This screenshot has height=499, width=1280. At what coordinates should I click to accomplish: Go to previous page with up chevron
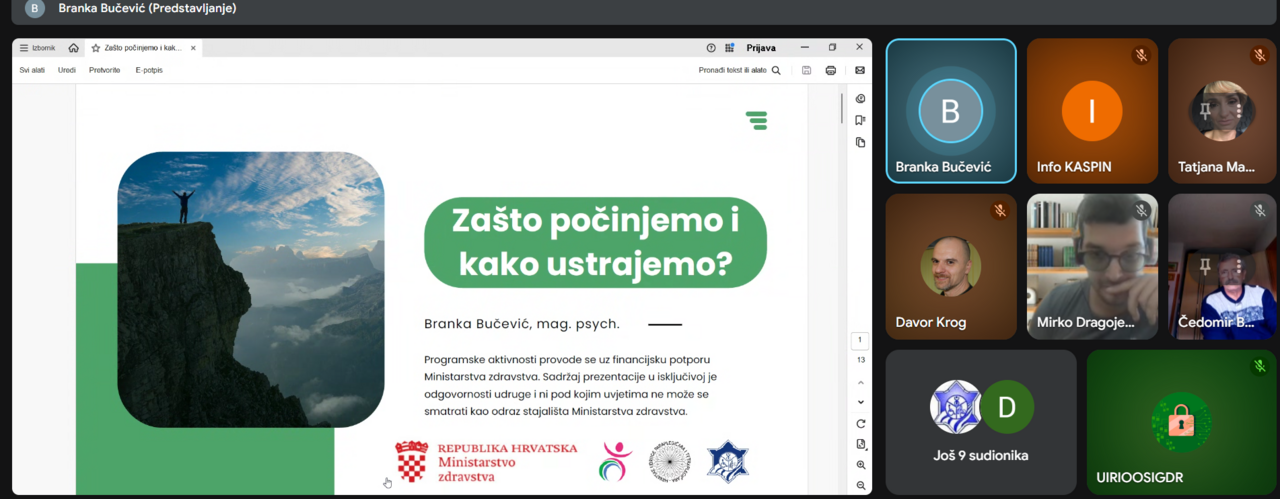click(x=860, y=383)
